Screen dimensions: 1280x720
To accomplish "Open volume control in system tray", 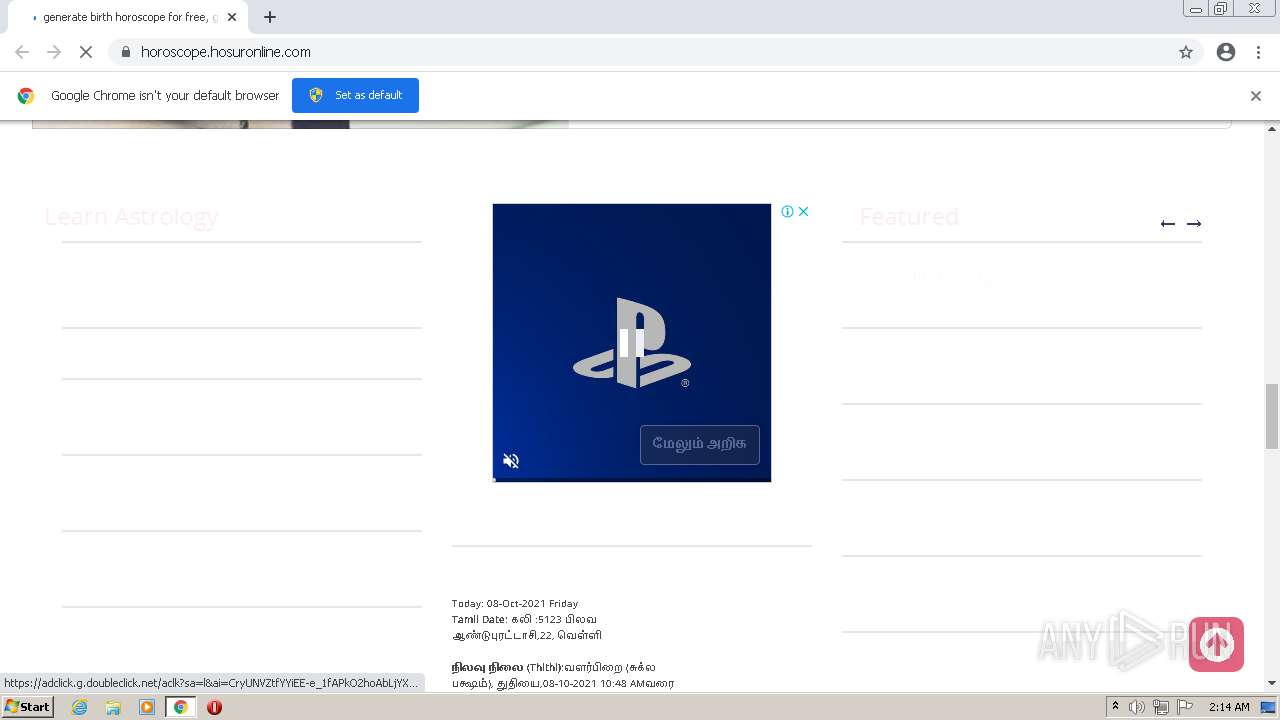I will [1137, 707].
